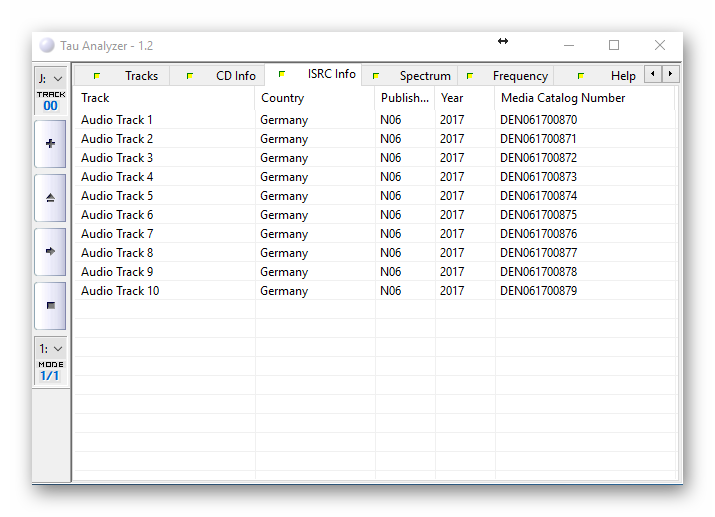Open the 1: mode speed dropdown

click(x=50, y=349)
